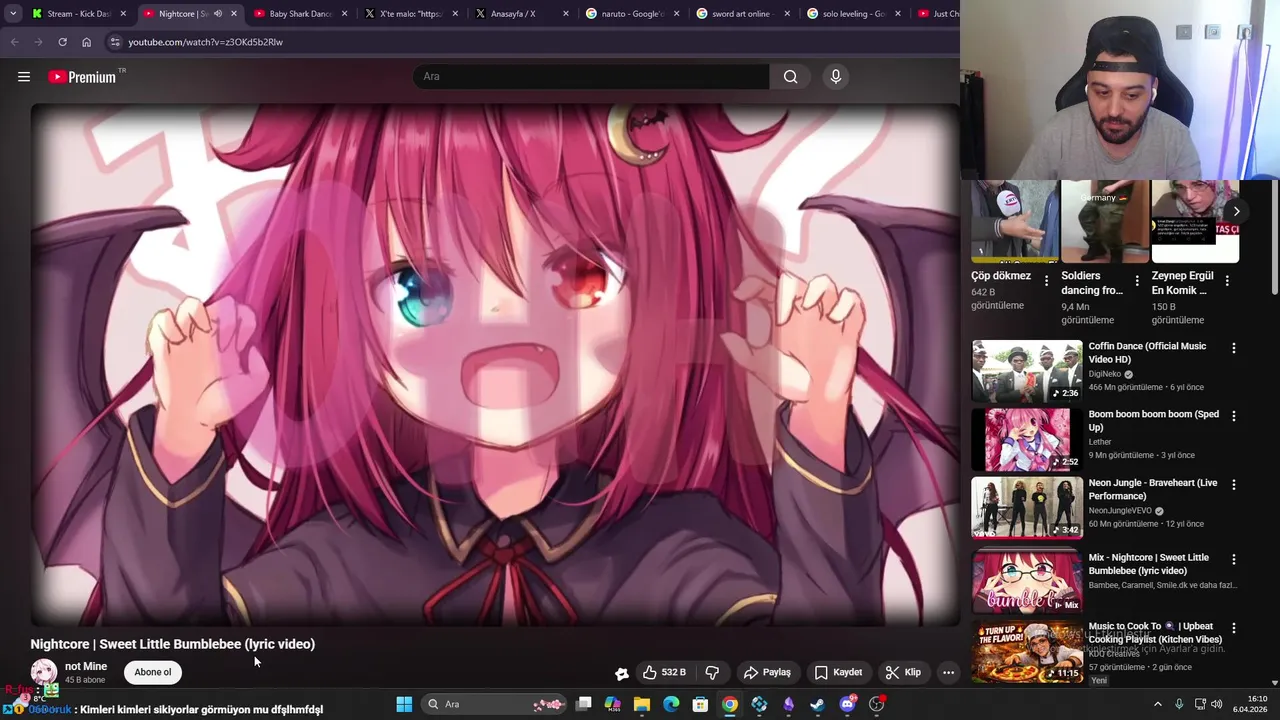Screen dimensions: 1280x720
Task: Subscribe with the Abone ol button
Action: click(x=153, y=672)
